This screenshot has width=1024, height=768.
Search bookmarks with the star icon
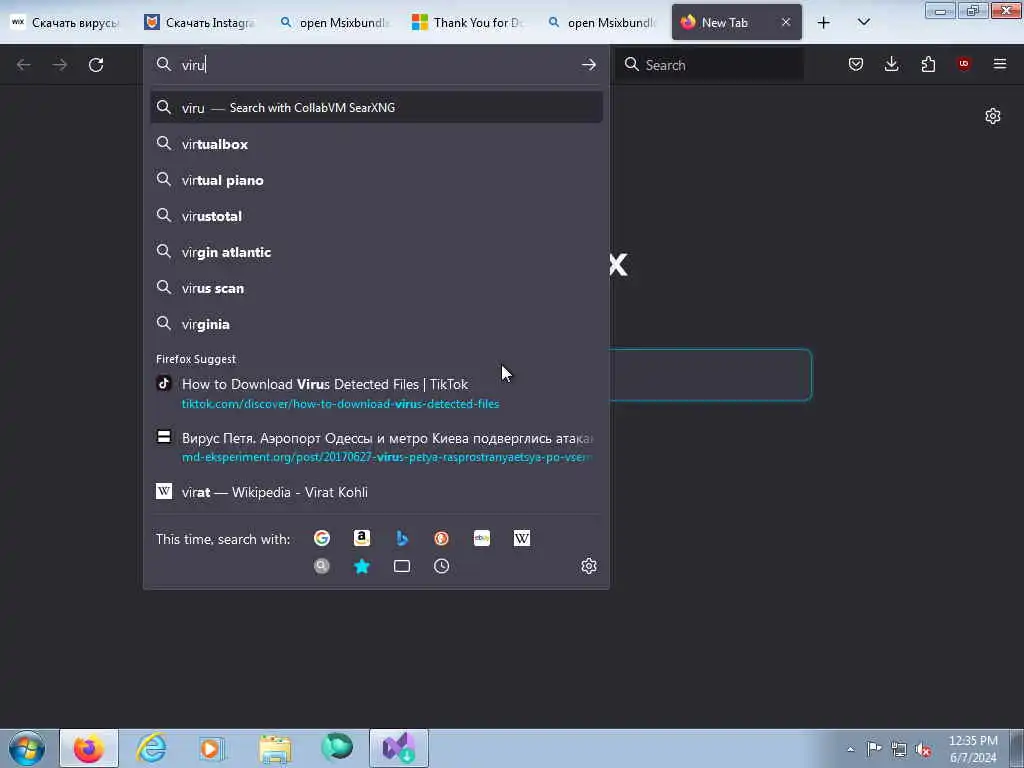pos(362,566)
